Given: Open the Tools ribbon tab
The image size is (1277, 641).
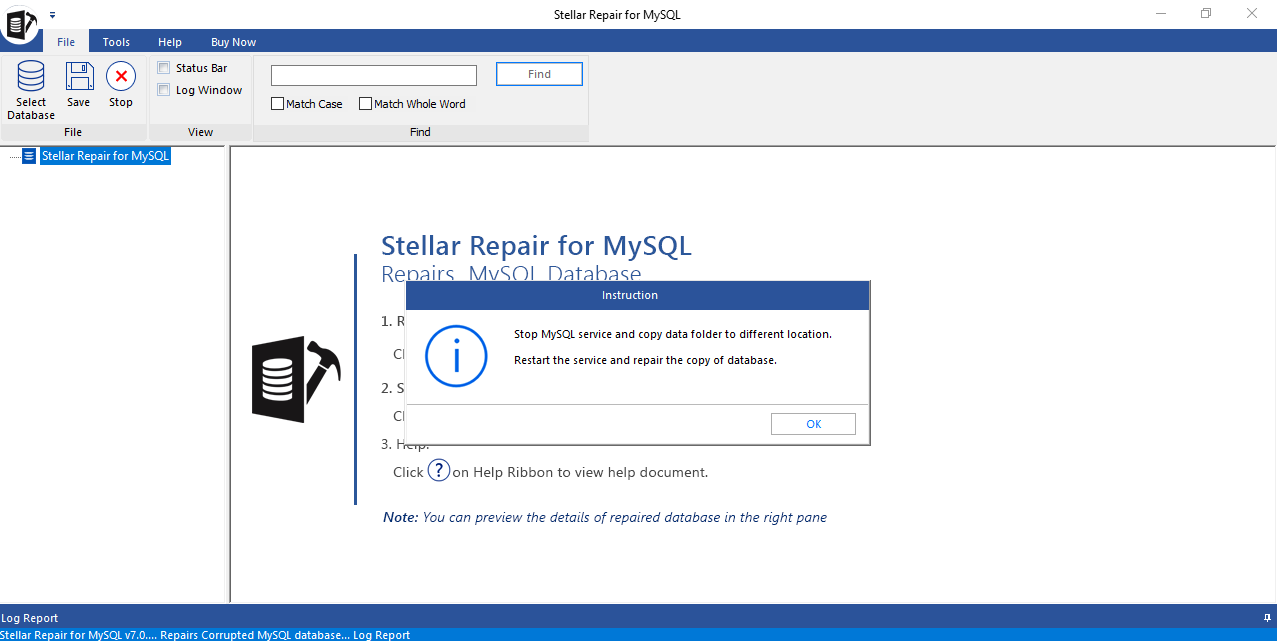Looking at the screenshot, I should (x=116, y=42).
